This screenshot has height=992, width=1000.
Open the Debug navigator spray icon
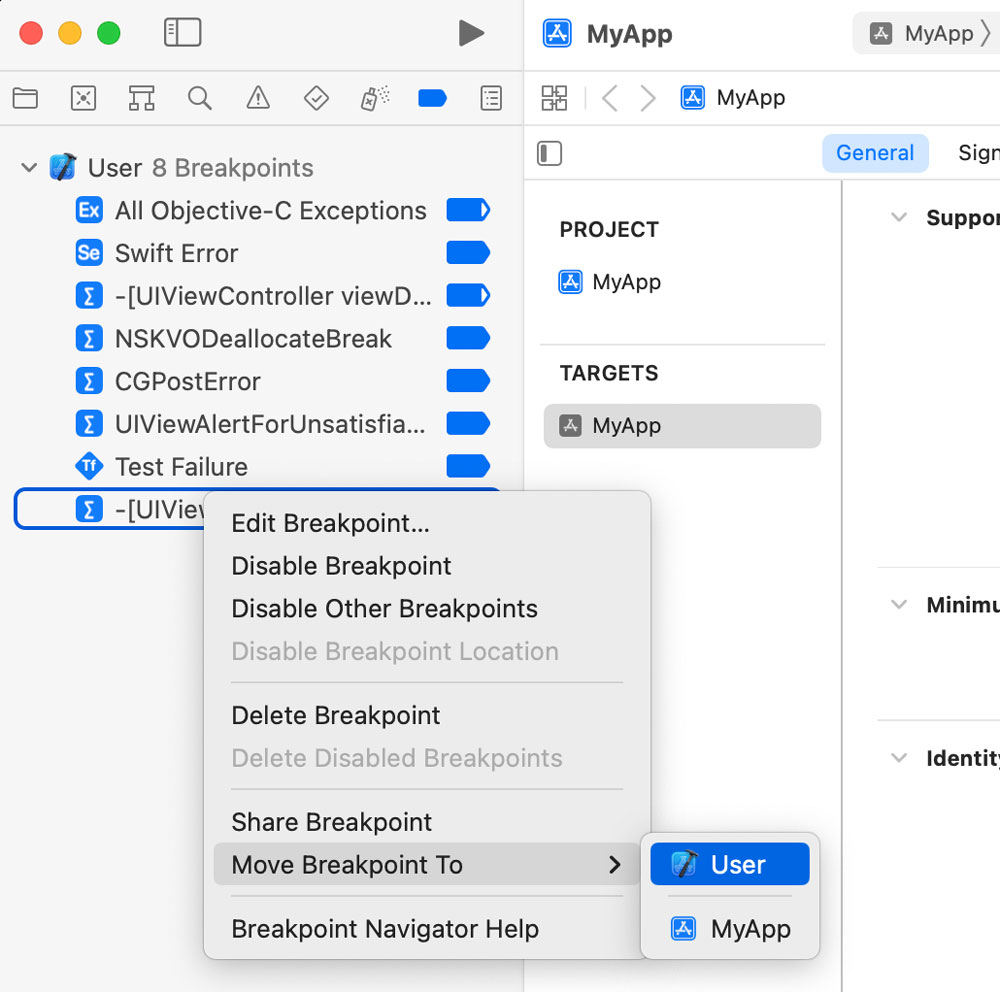pos(374,98)
